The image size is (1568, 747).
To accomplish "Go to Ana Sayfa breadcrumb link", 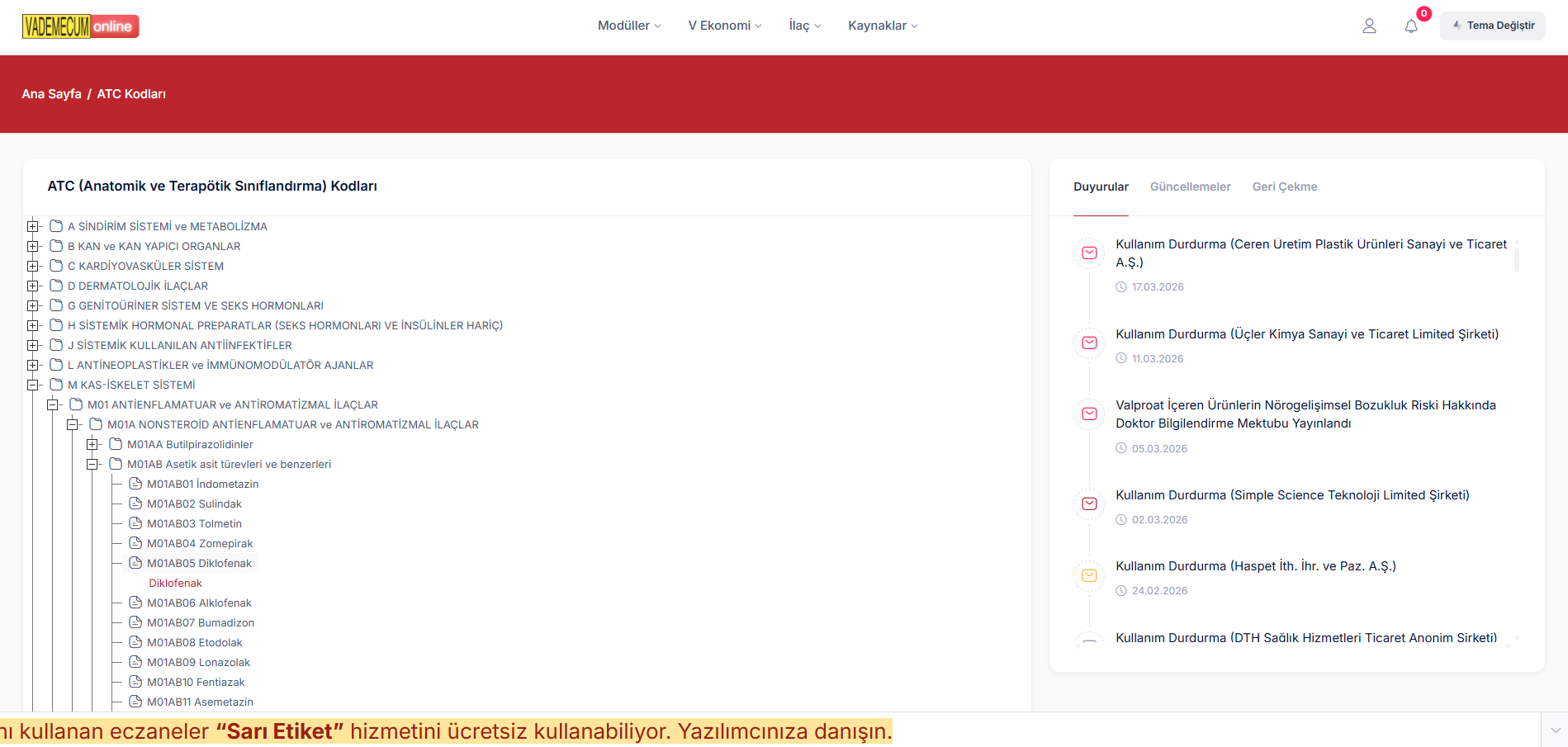I will click(x=51, y=94).
